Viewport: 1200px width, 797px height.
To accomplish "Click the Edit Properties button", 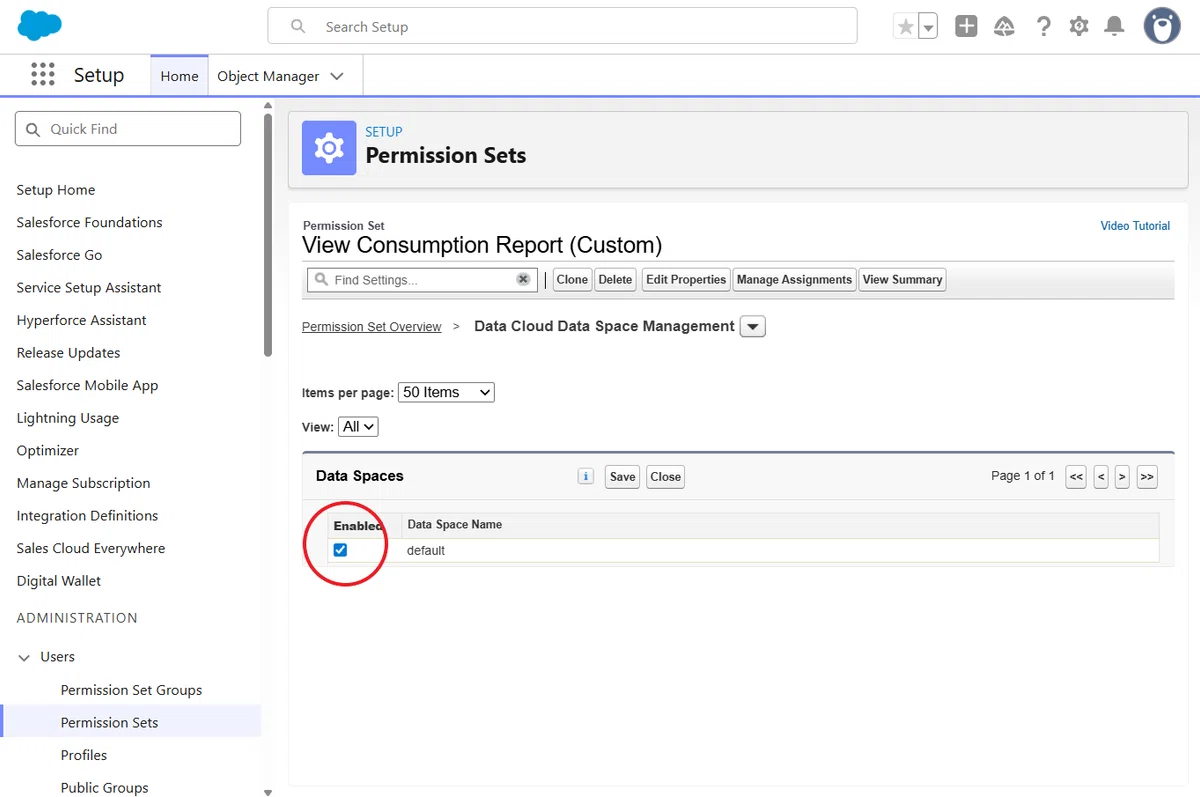I will pos(686,280).
